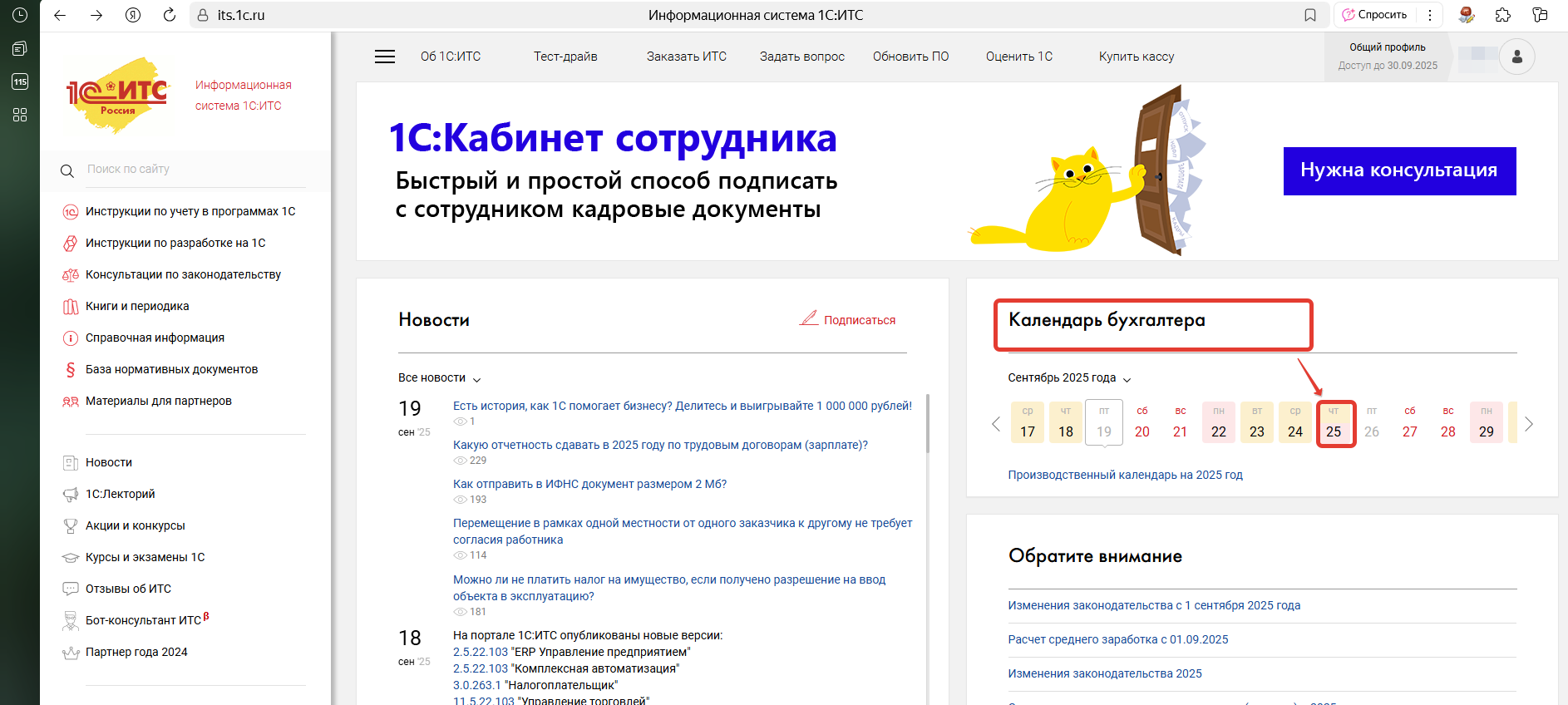Open browser history clock icon

20,15
